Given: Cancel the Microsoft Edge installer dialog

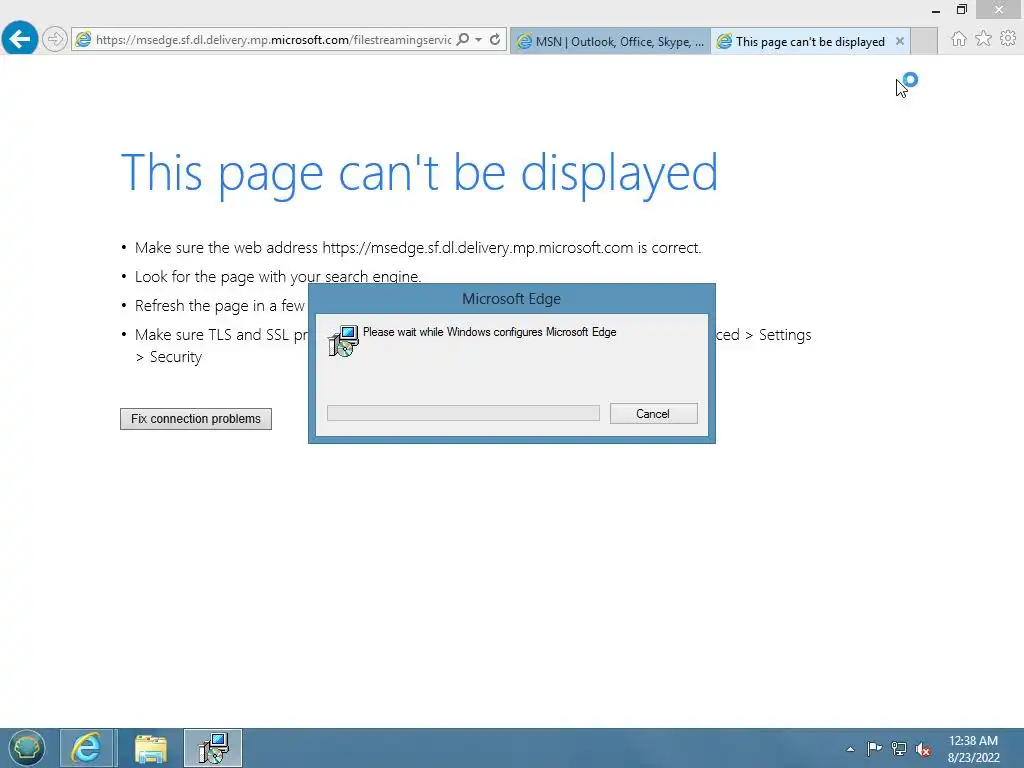Looking at the screenshot, I should [x=654, y=413].
